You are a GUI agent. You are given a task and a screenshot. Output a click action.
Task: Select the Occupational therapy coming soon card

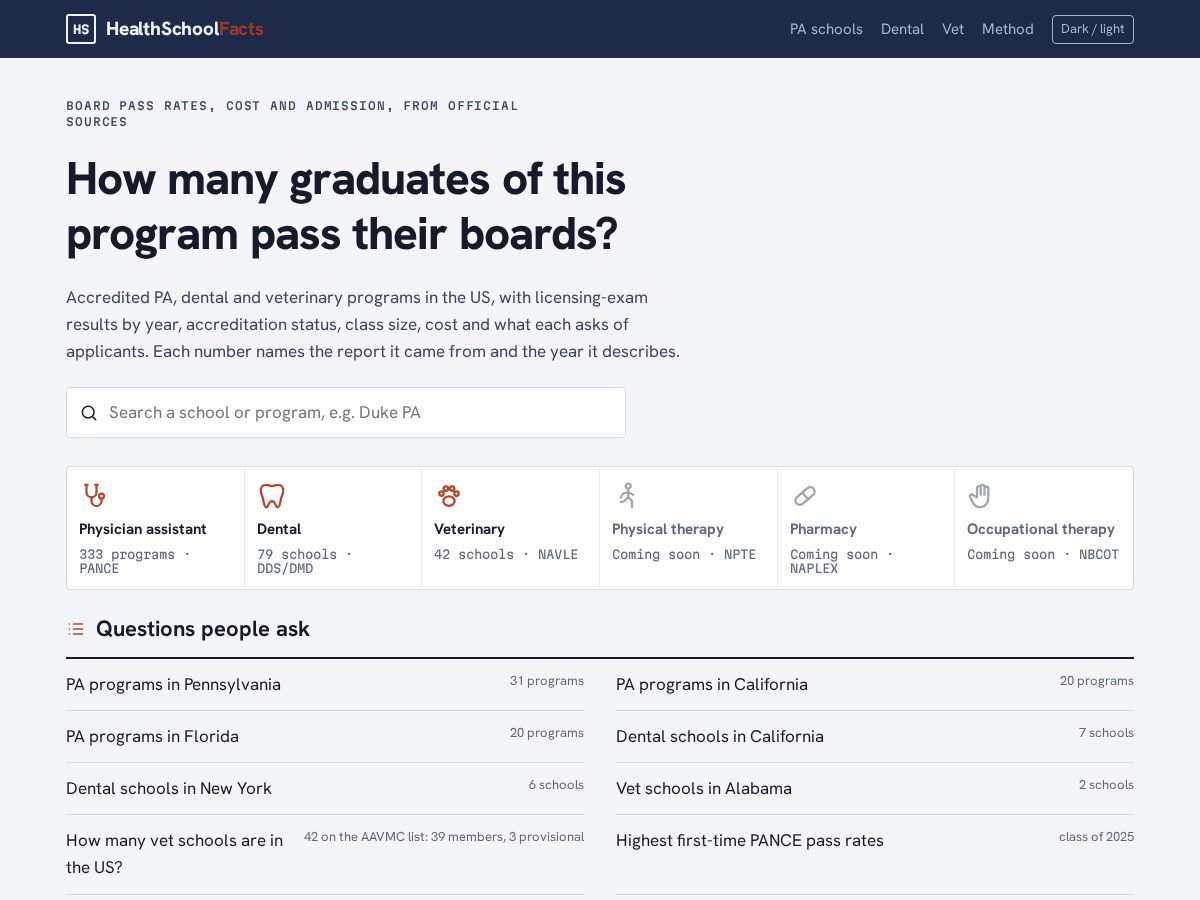pyautogui.click(x=1044, y=528)
